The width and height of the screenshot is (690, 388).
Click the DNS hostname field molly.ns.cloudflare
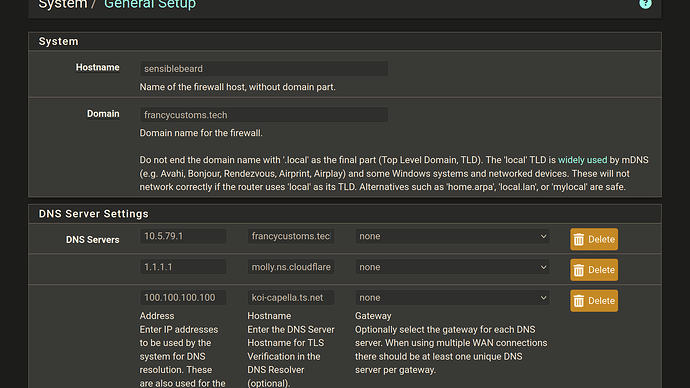tap(291, 267)
